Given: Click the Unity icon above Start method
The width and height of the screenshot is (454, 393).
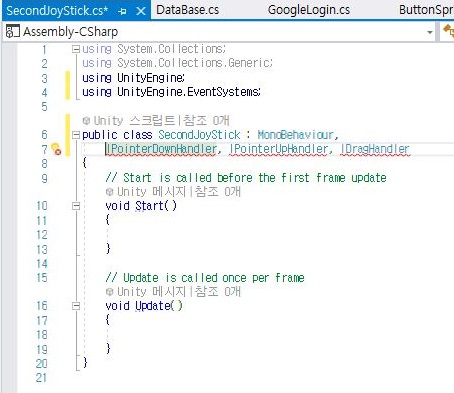Looking at the screenshot, I should (x=110, y=192).
